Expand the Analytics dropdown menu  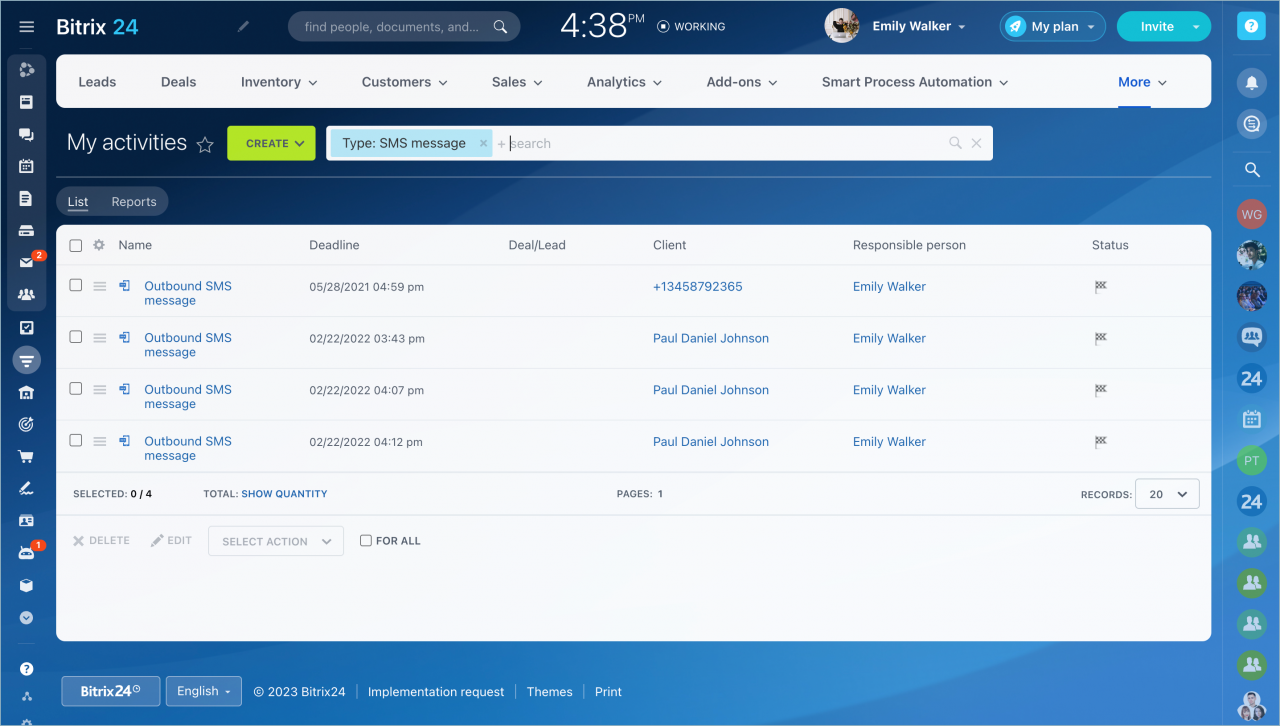624,82
